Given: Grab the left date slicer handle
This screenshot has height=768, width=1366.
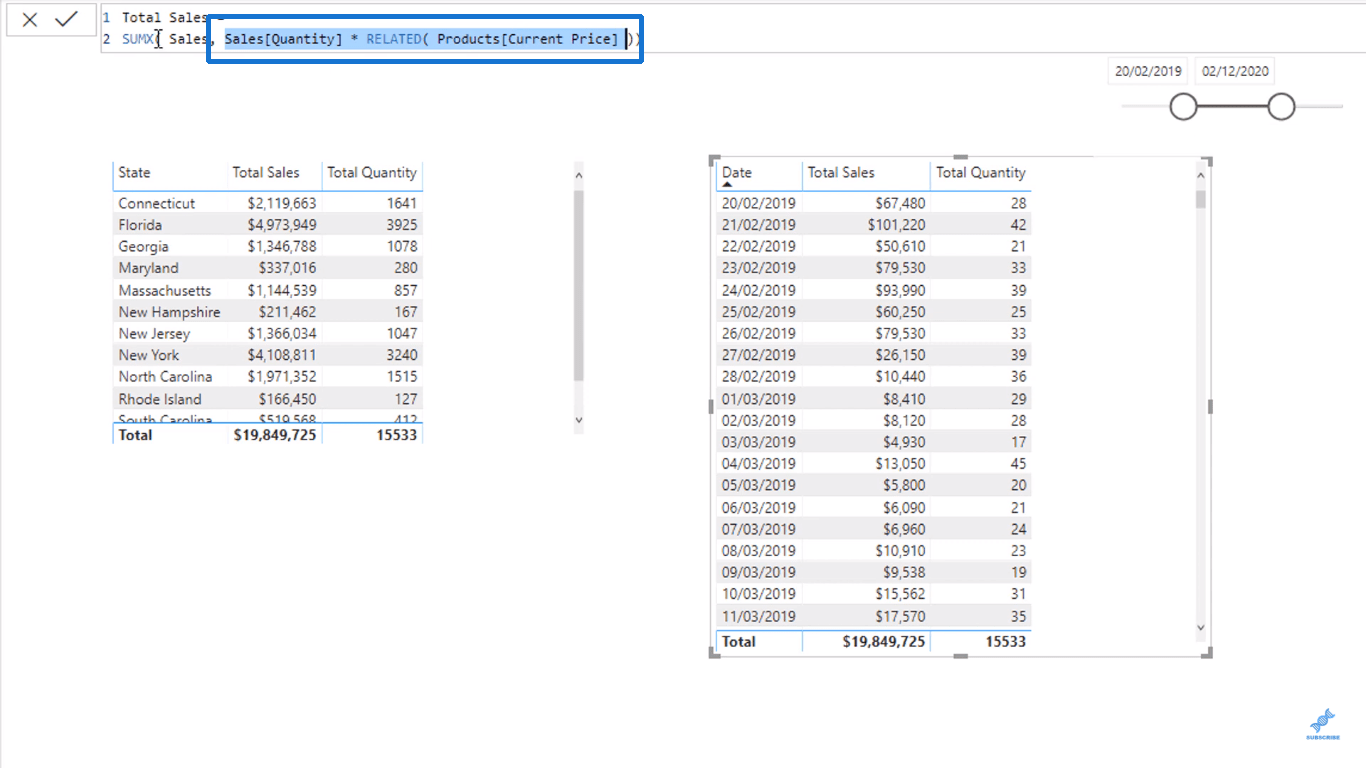Looking at the screenshot, I should (1183, 106).
